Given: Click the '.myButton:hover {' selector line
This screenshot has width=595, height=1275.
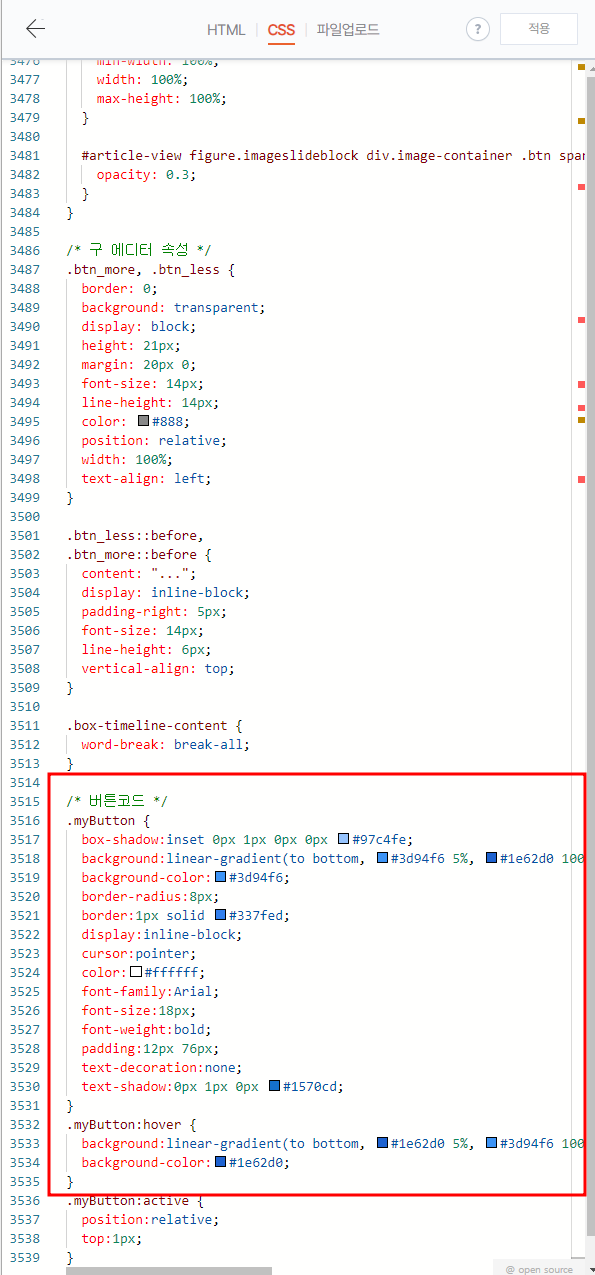Looking at the screenshot, I should tap(132, 1124).
